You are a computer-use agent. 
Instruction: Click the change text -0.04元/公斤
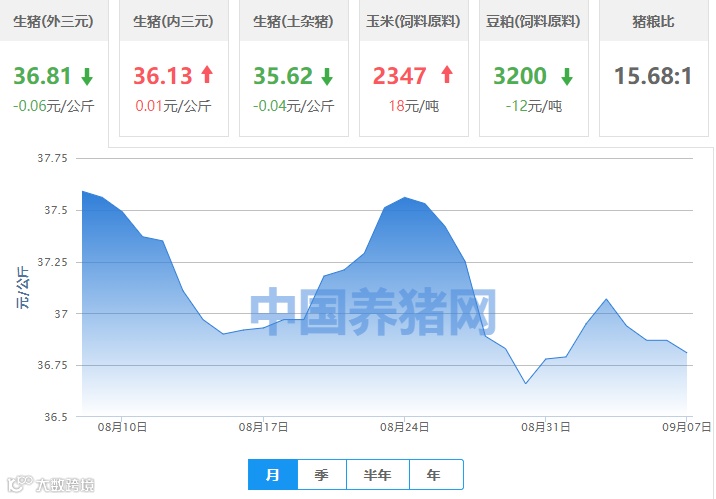coord(294,106)
